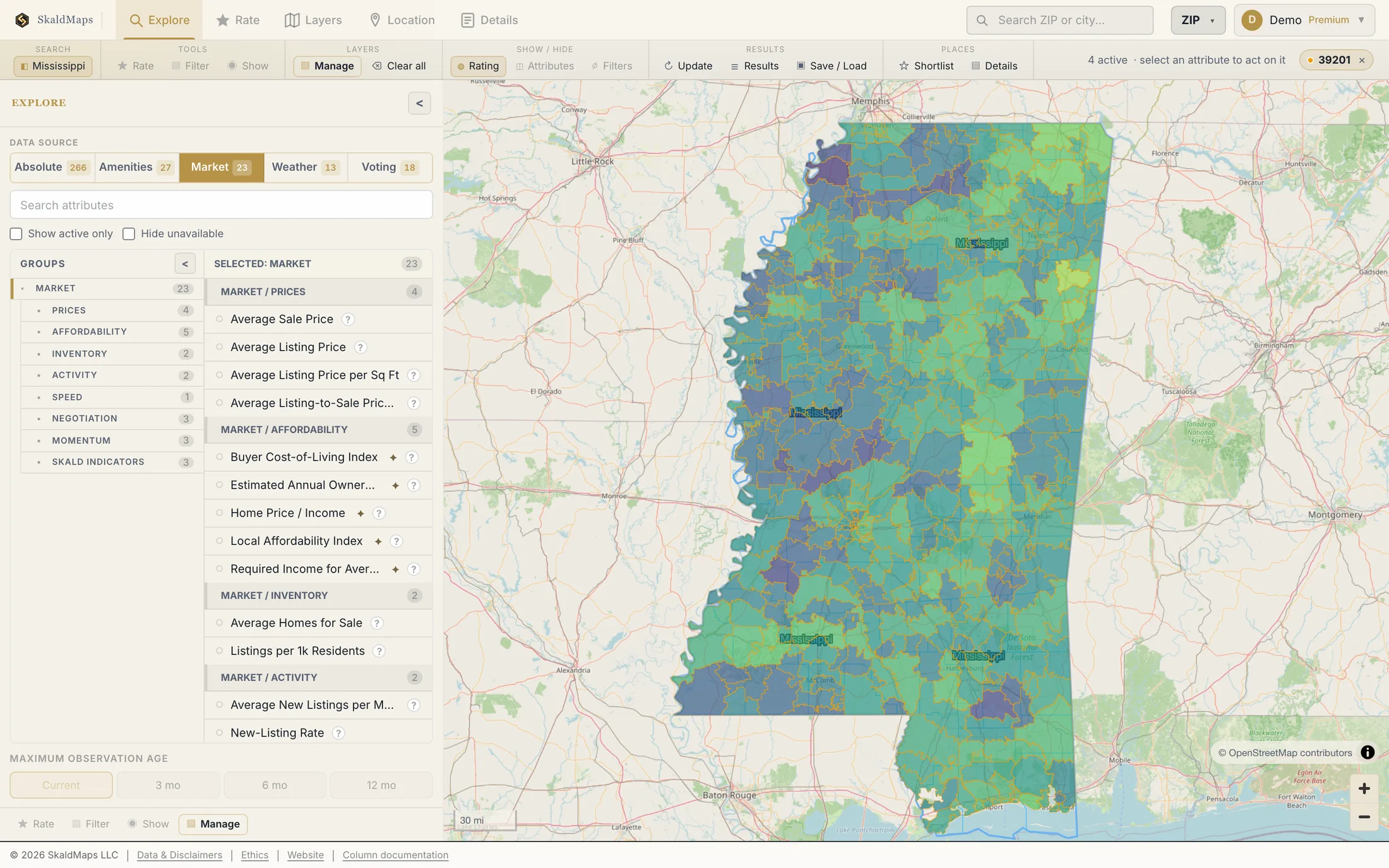The width and height of the screenshot is (1389, 868).
Task: Open Save / Load results
Action: point(832,66)
